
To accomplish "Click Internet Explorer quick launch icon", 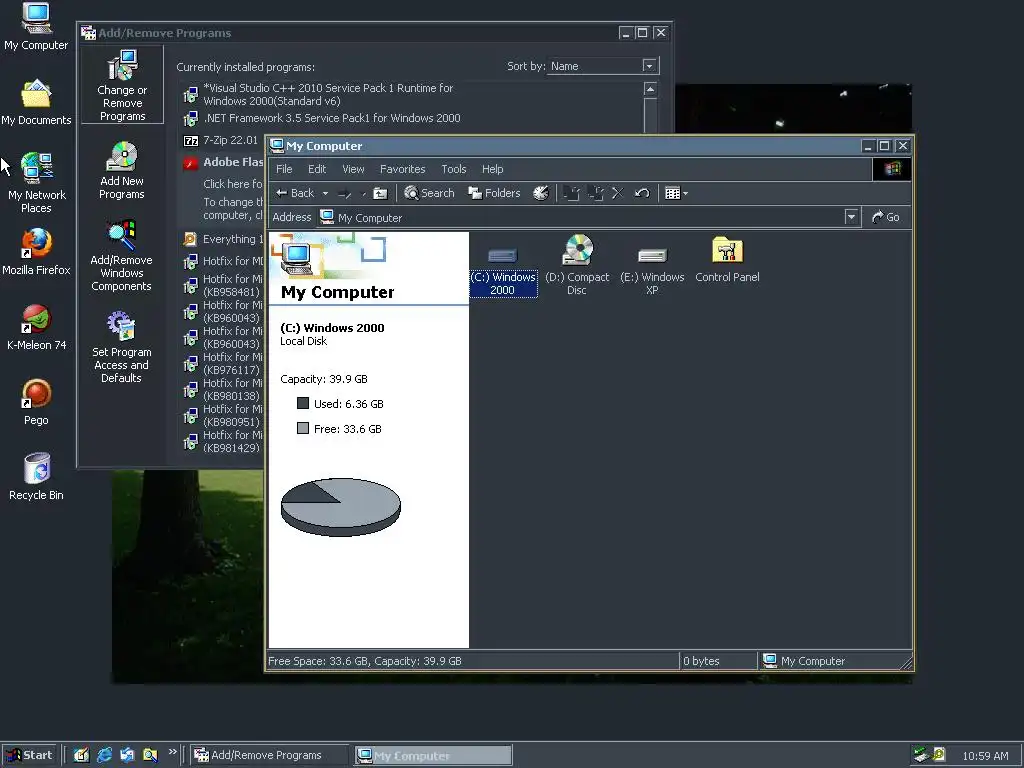I will 104,755.
